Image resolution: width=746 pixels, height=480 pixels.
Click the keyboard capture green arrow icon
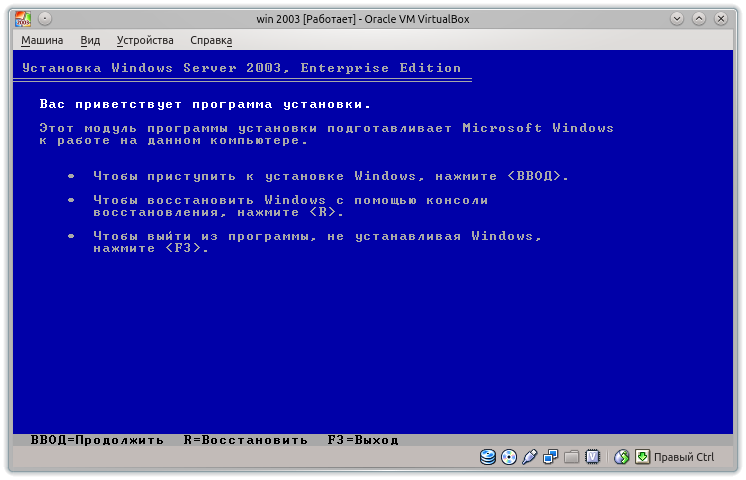pyautogui.click(x=642, y=457)
